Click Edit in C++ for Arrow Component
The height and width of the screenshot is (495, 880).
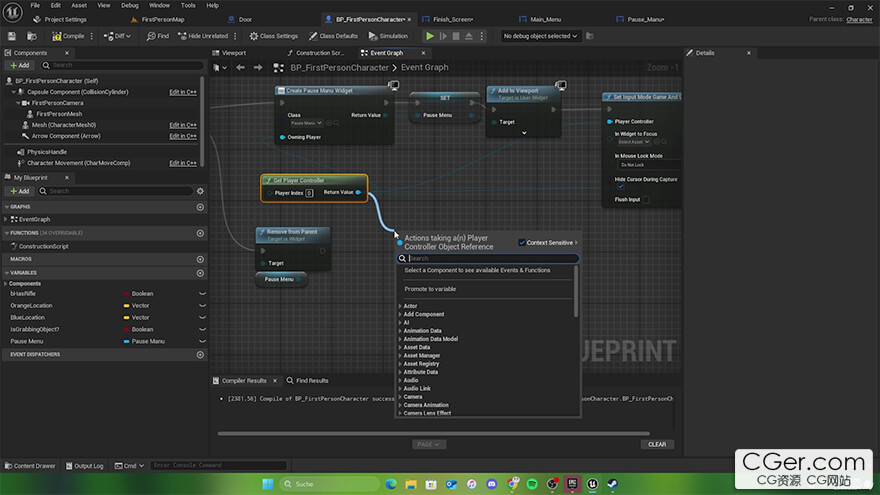(183, 136)
